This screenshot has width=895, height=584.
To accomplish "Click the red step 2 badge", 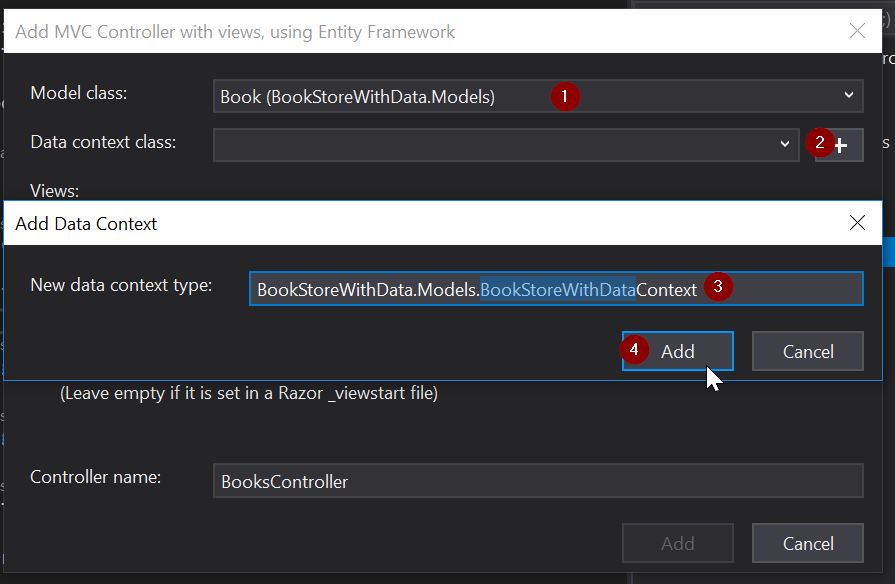I will click(x=820, y=143).
